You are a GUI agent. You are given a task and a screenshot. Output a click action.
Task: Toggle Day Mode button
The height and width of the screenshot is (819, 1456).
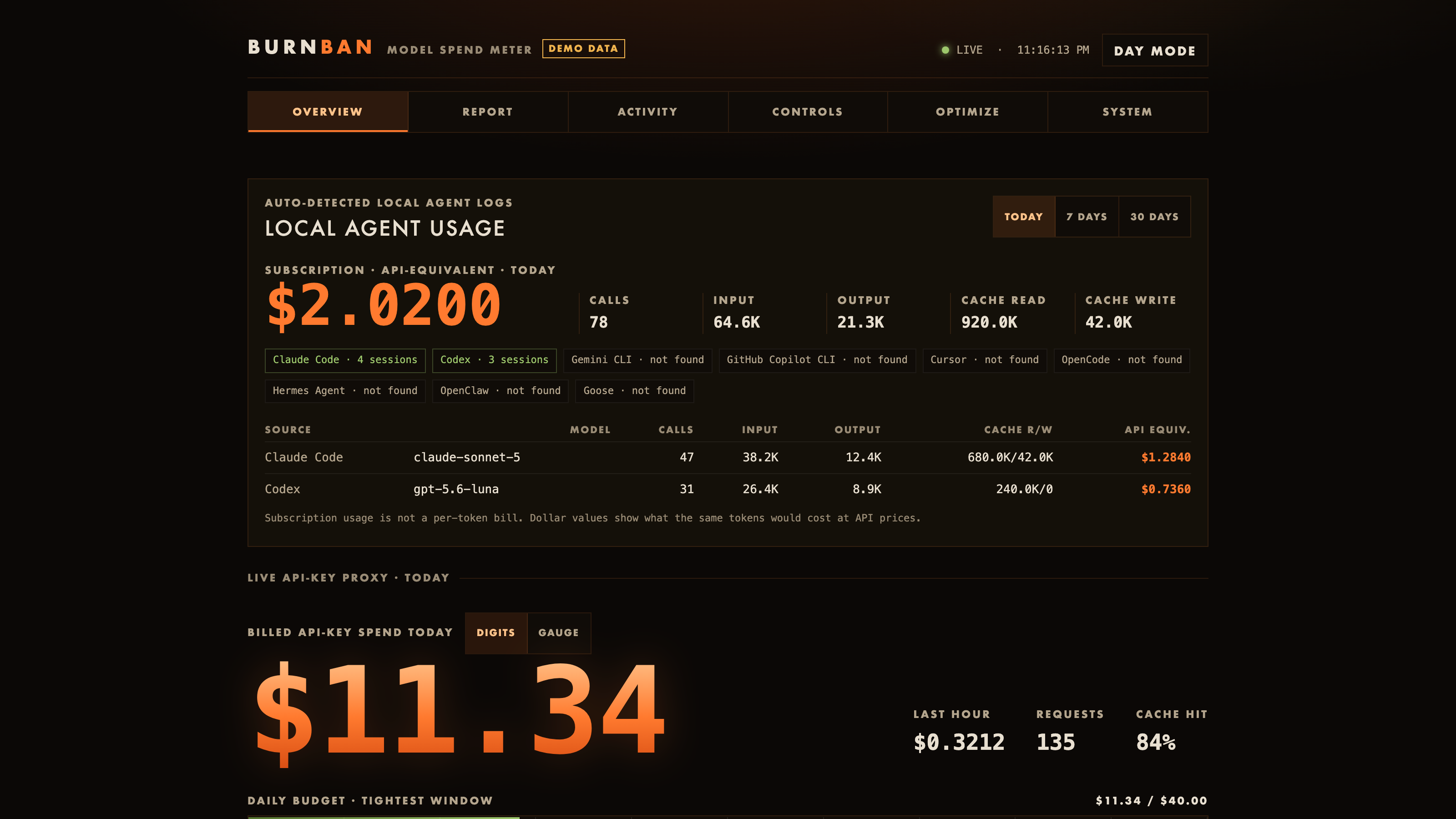pyautogui.click(x=1155, y=51)
